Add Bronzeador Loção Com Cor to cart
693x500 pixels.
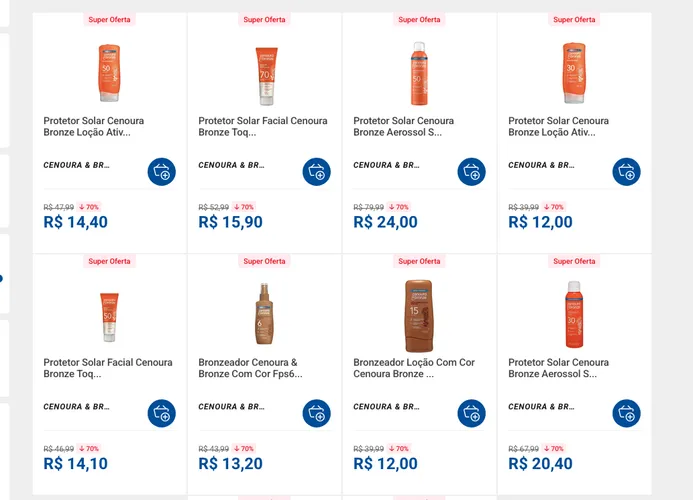472,413
